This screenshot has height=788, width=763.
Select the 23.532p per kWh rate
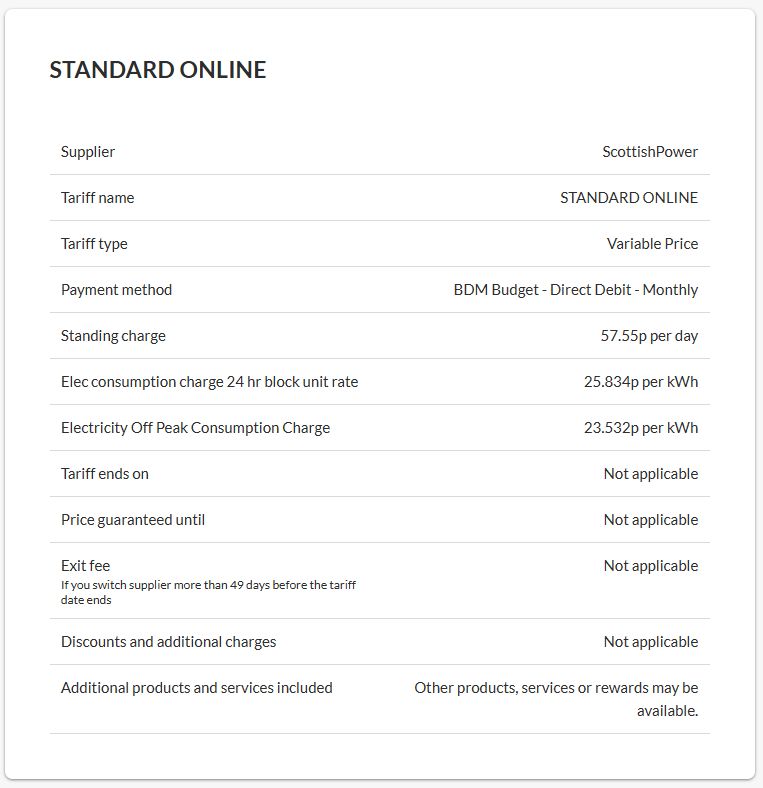pyautogui.click(x=641, y=428)
